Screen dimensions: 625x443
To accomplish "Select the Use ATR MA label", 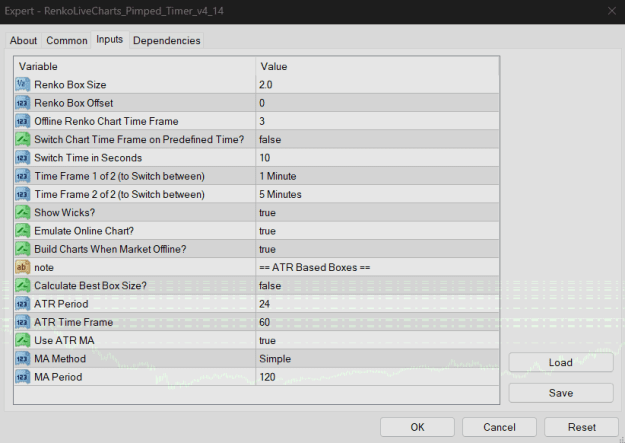I will pyautogui.click(x=64, y=341).
